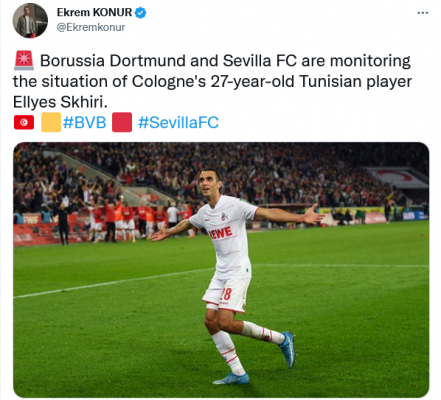Click the Ekrem KONUR display name
The width and height of the screenshot is (441, 400).
pyautogui.click(x=94, y=13)
